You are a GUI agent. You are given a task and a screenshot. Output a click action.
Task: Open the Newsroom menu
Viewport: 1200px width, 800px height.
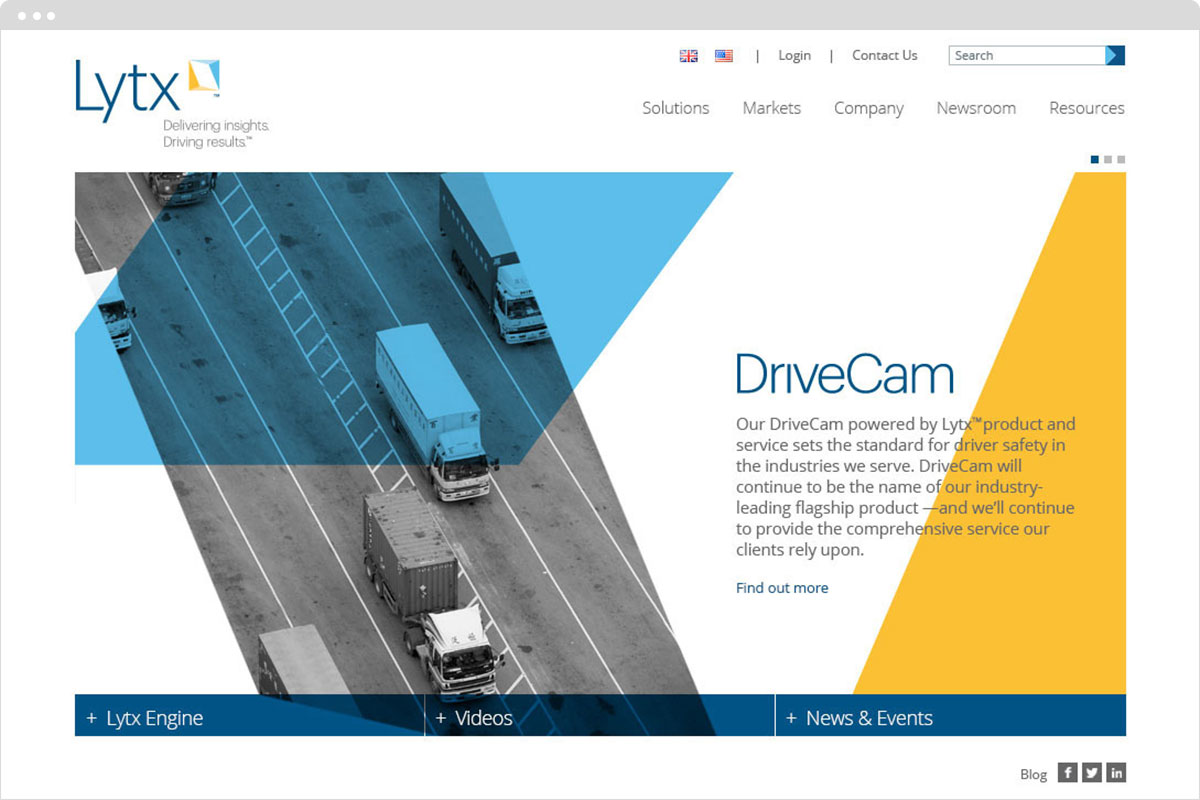pyautogui.click(x=976, y=108)
